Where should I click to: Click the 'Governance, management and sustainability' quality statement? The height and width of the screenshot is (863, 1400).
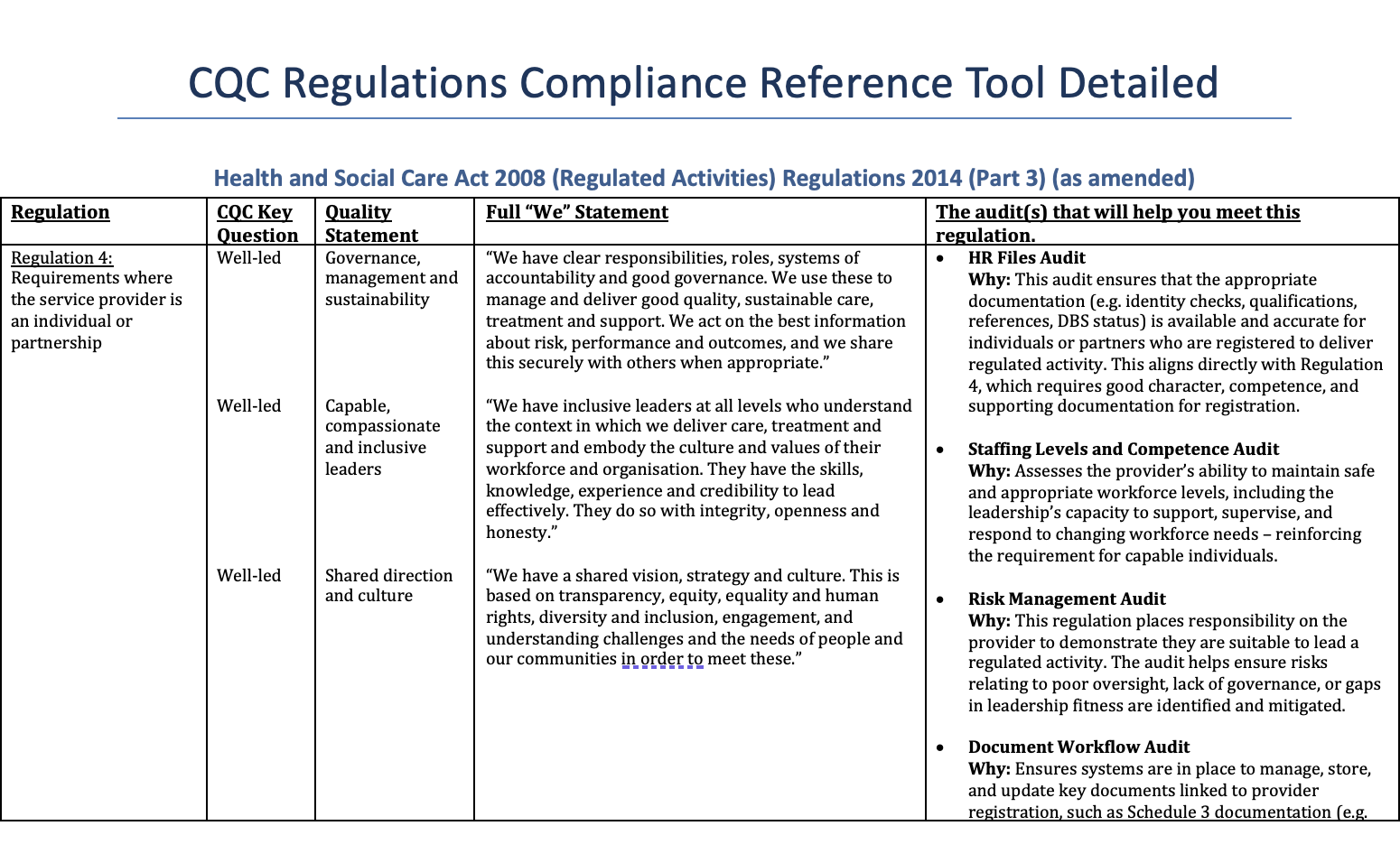point(391,279)
